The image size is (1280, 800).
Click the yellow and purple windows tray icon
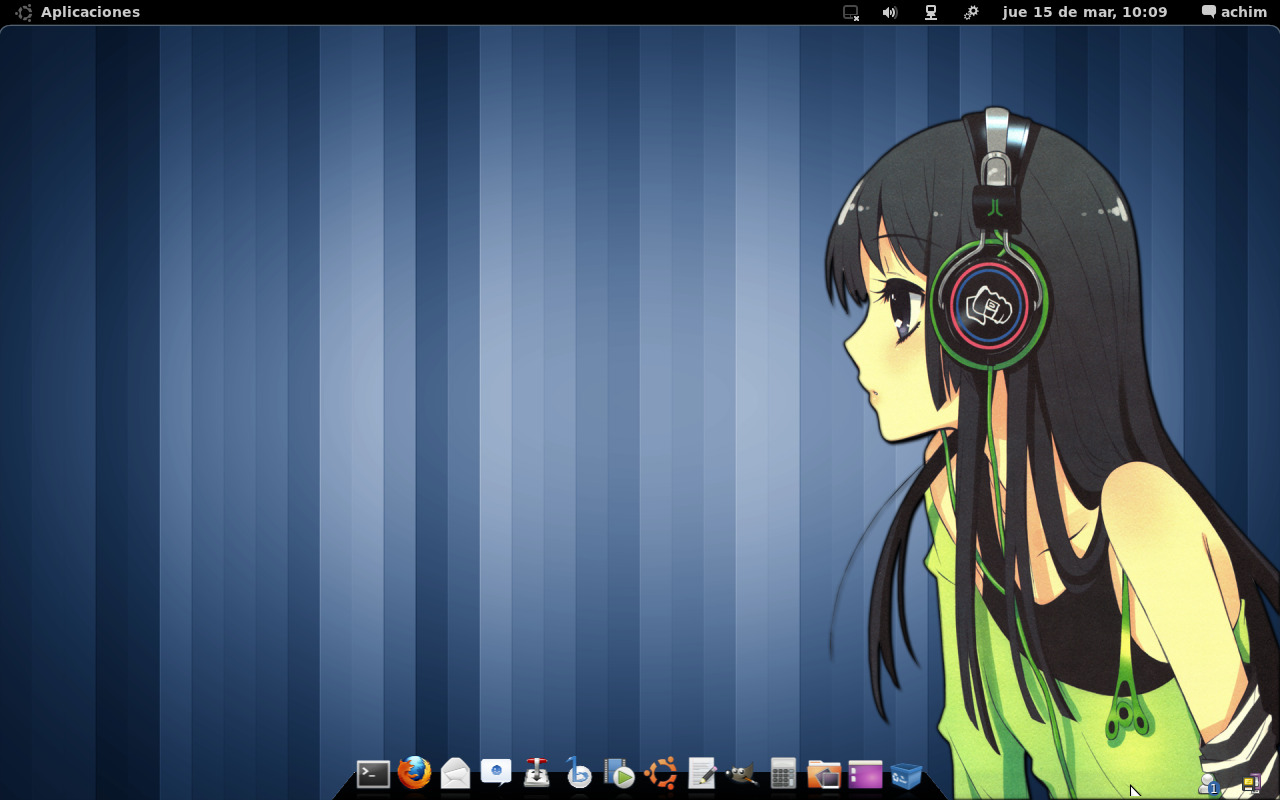click(x=1250, y=784)
